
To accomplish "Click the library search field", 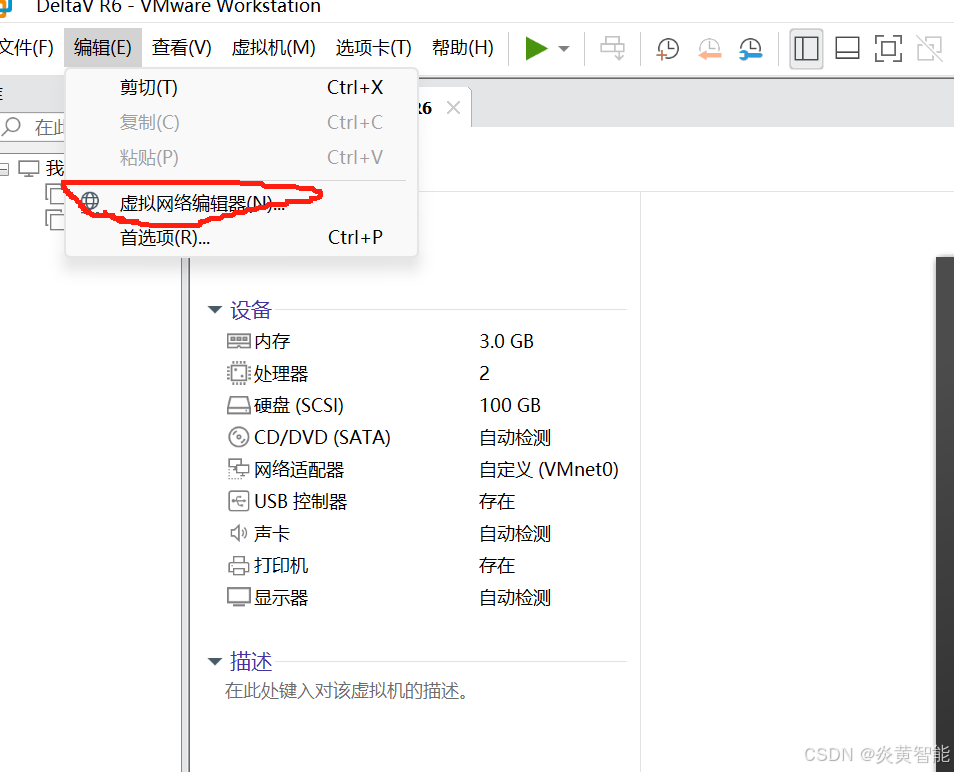I will tap(33, 127).
